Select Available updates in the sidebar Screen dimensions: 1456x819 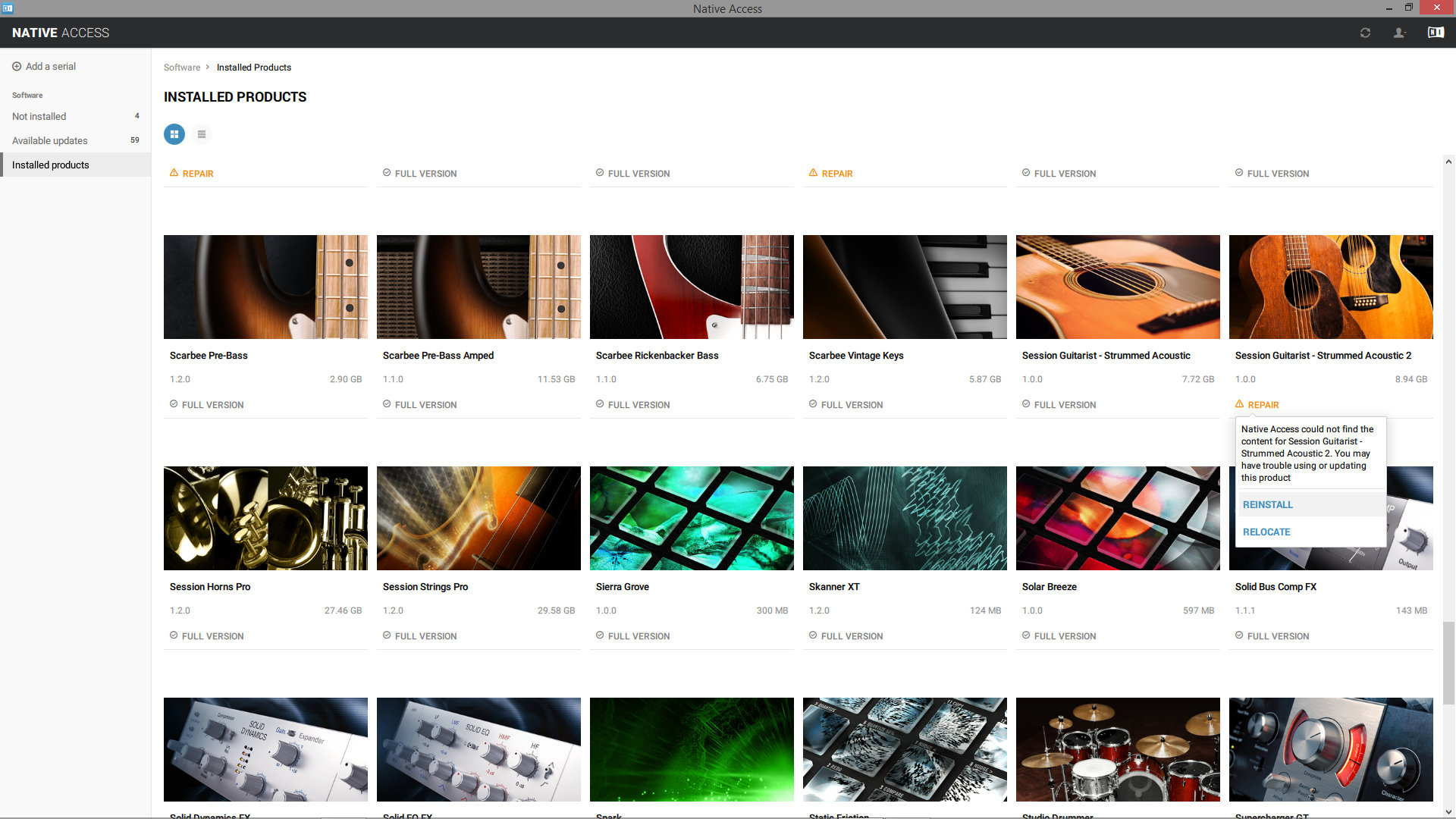point(49,140)
